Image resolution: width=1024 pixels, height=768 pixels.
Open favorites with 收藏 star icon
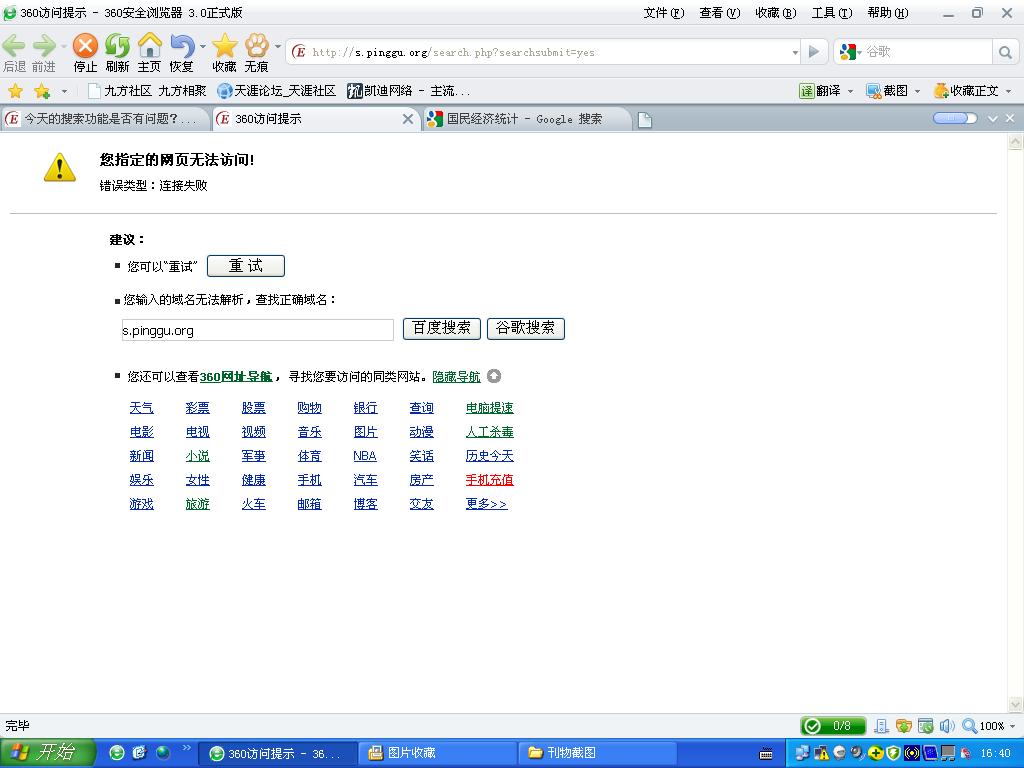point(224,46)
